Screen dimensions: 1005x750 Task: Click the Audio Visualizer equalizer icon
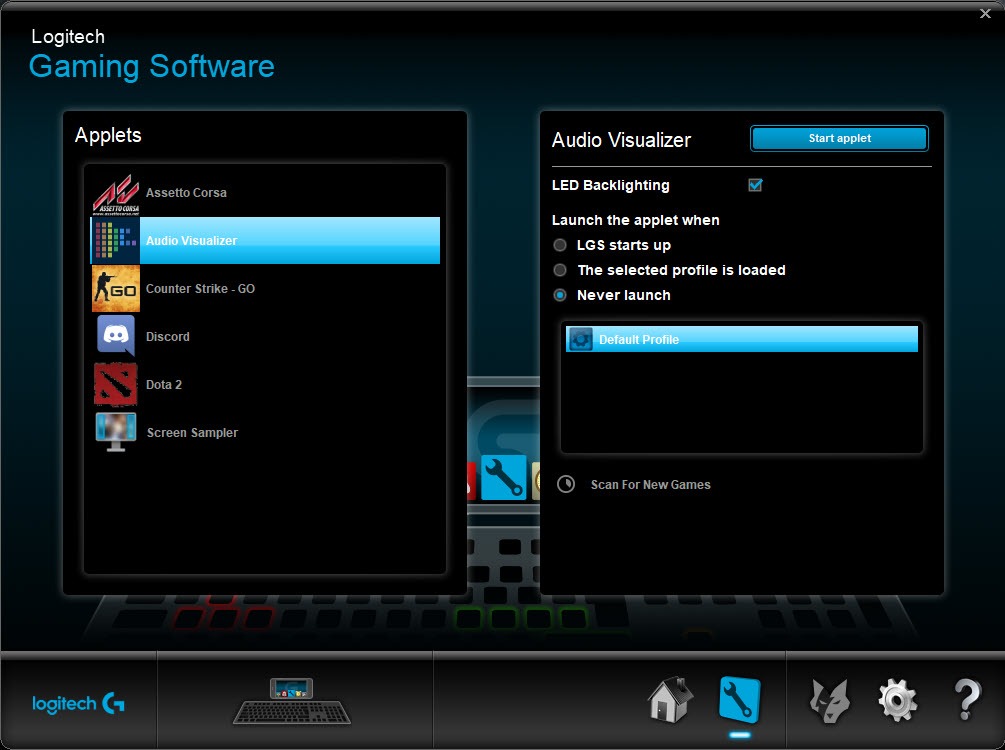pos(115,240)
